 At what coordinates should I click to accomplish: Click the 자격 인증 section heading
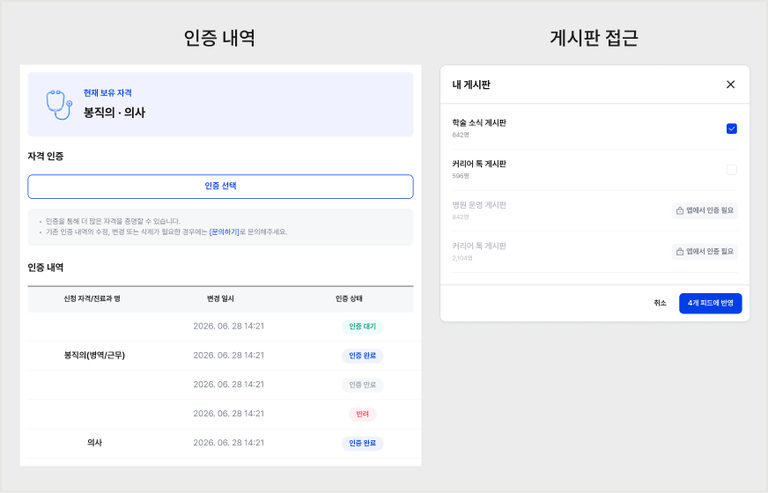pos(46,157)
